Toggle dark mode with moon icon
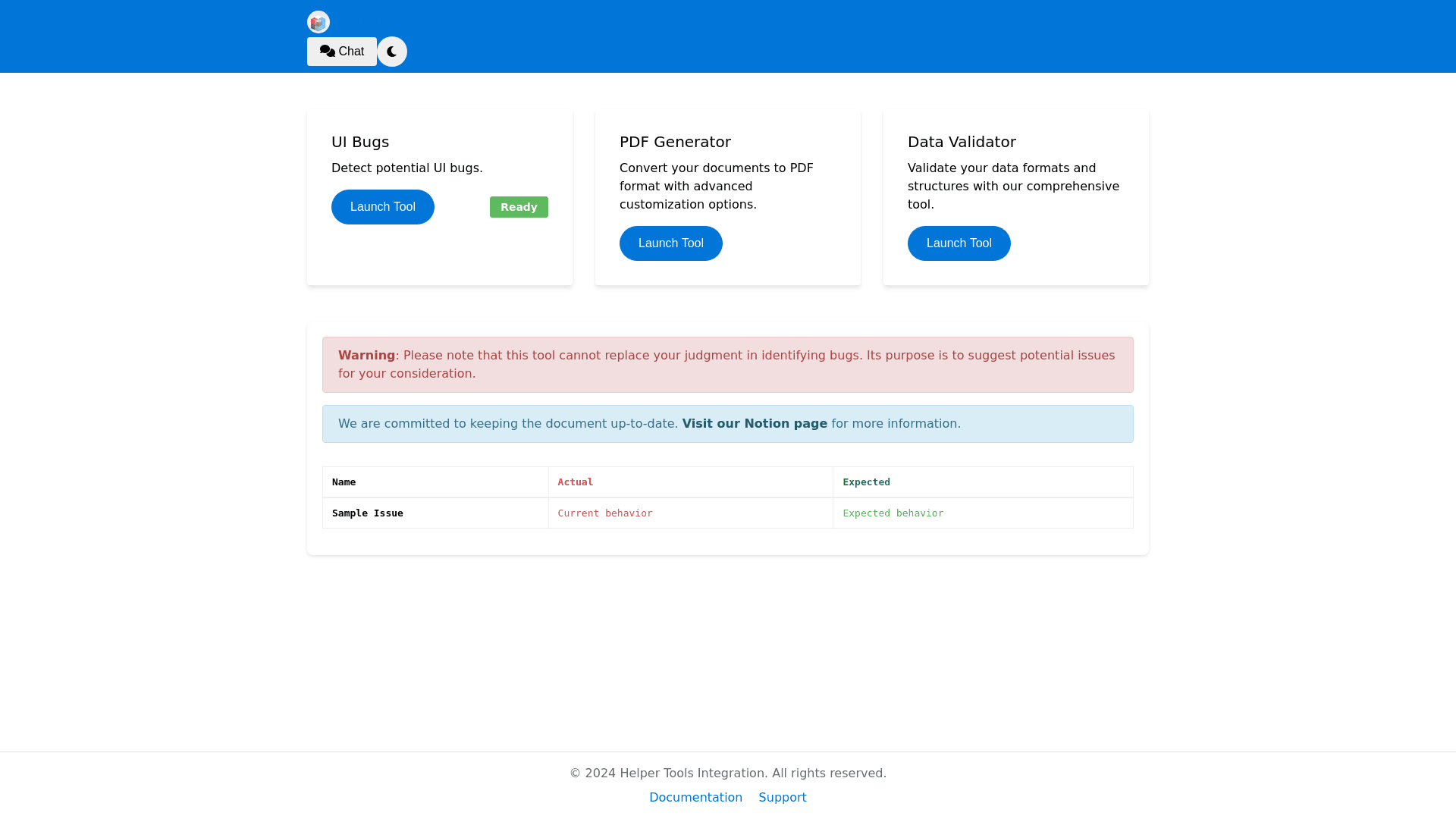The height and width of the screenshot is (819, 1456). point(392,52)
